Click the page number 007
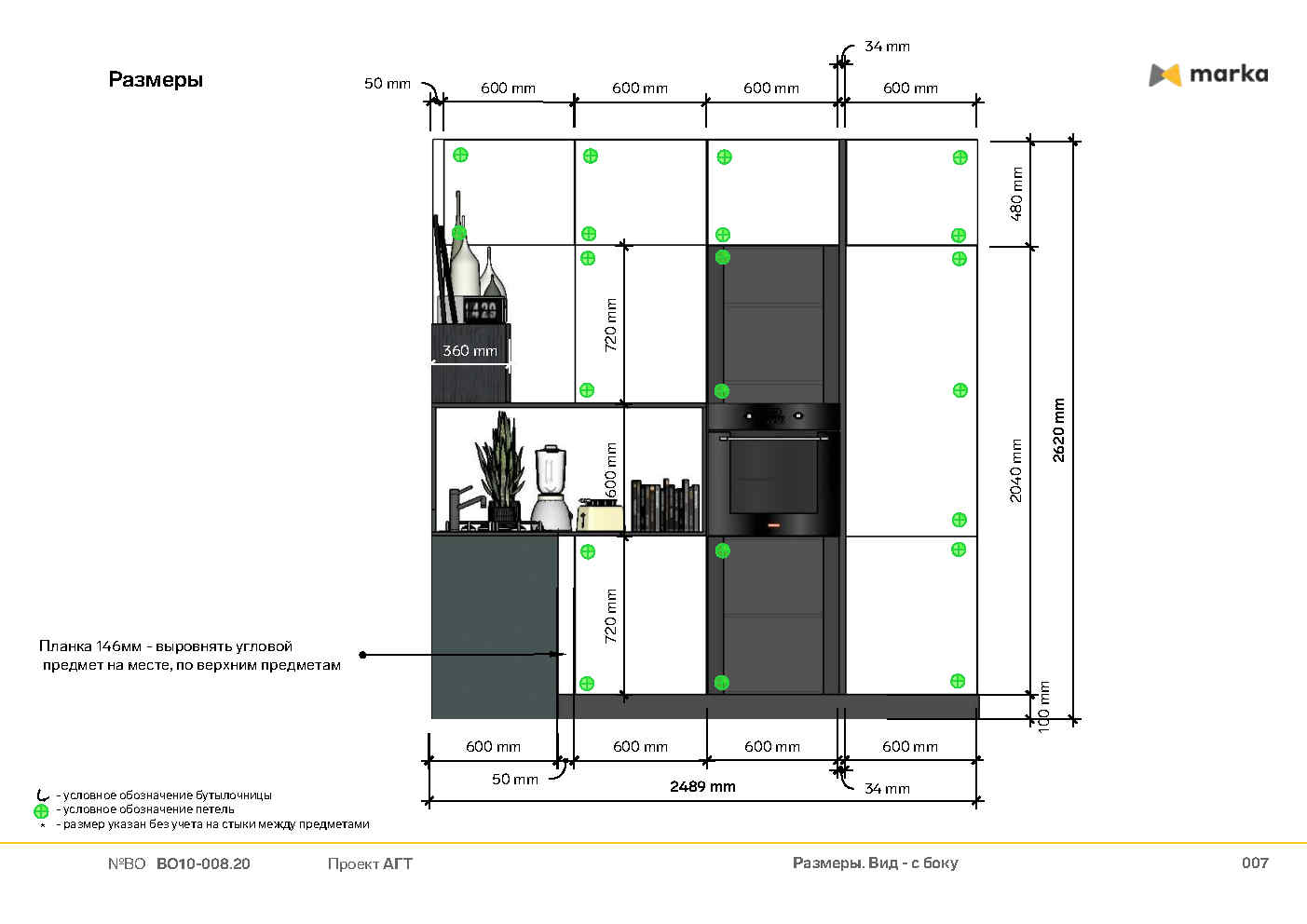The height and width of the screenshot is (924, 1307). point(1255,863)
